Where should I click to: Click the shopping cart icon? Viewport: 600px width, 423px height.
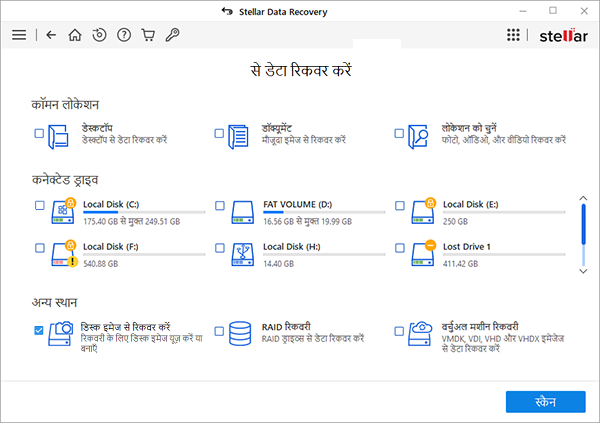click(x=148, y=35)
